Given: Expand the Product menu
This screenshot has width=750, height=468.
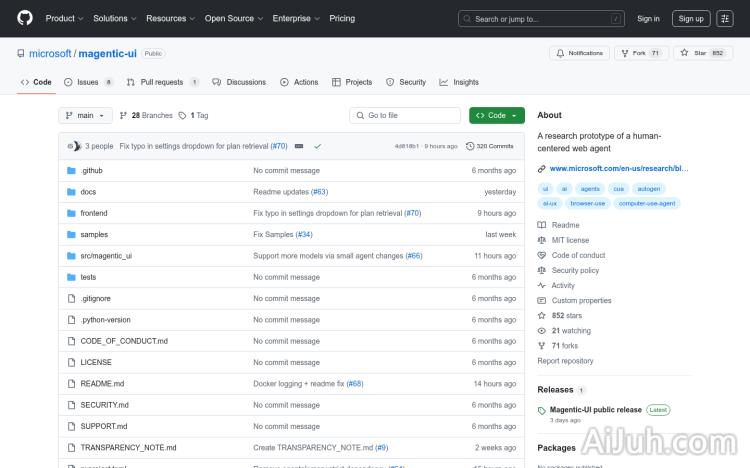Looking at the screenshot, I should click(x=64, y=19).
